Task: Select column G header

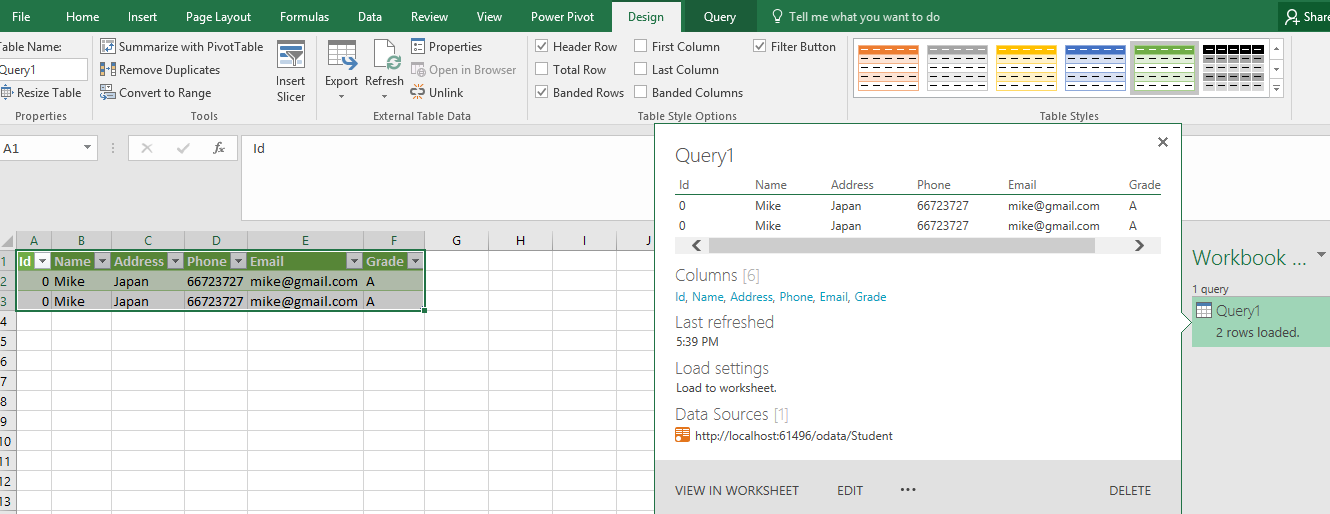Action: coord(456,240)
